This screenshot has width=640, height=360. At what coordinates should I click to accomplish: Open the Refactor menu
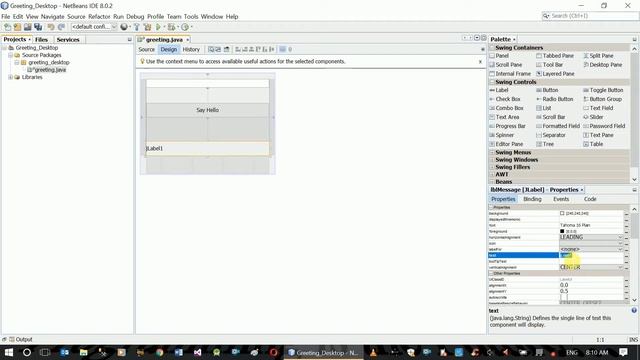pyautogui.click(x=99, y=17)
